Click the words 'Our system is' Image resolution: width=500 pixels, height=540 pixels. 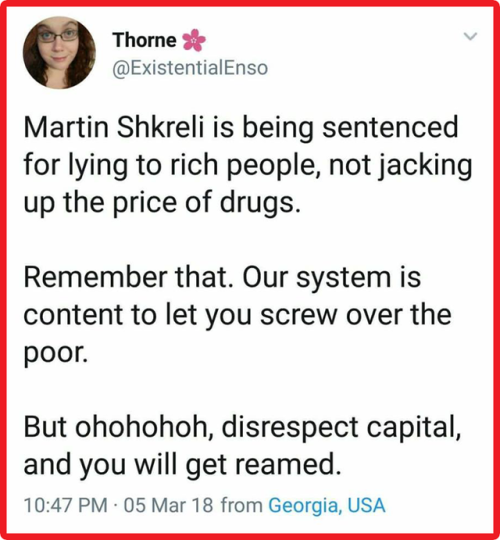click(332, 277)
